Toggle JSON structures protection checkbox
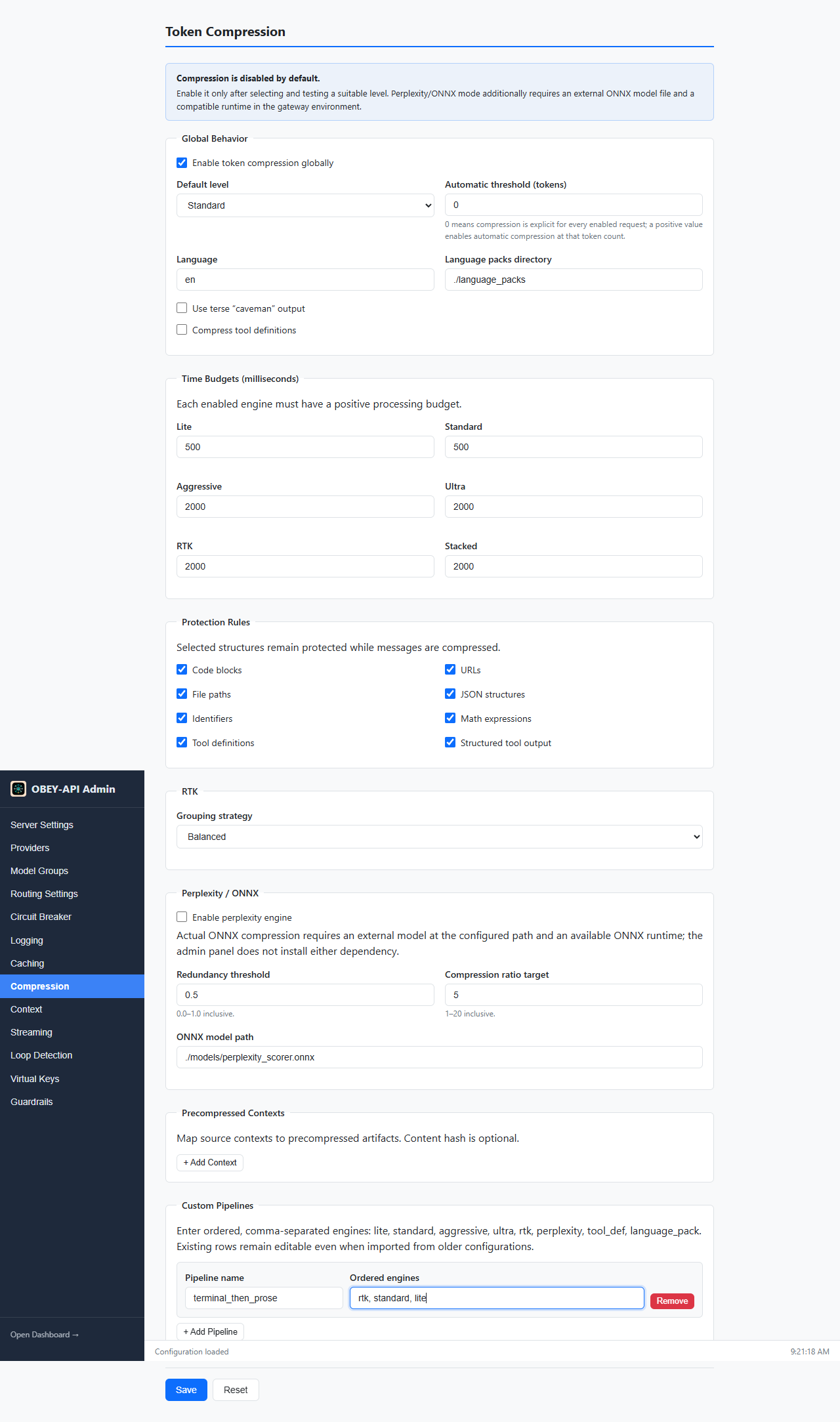Viewport: 840px width, 1422px height. coord(450,694)
